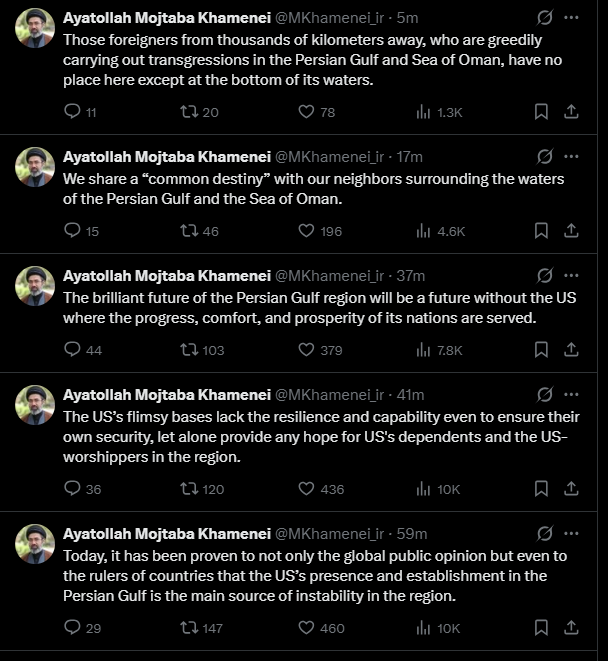Click the profile avatar of the 17m tweet

tap(35, 167)
